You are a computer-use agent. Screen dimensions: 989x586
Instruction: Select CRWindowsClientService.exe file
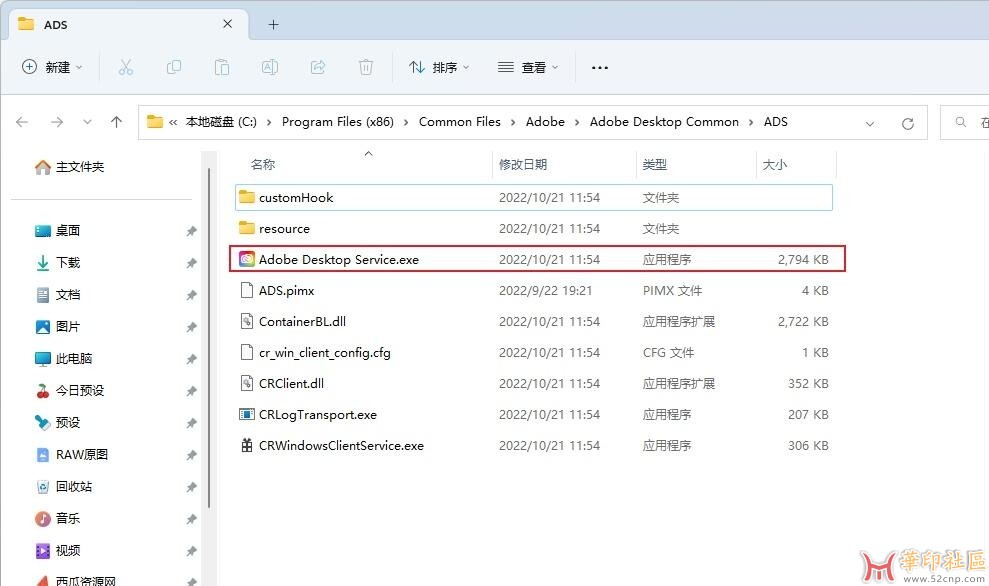534,445
